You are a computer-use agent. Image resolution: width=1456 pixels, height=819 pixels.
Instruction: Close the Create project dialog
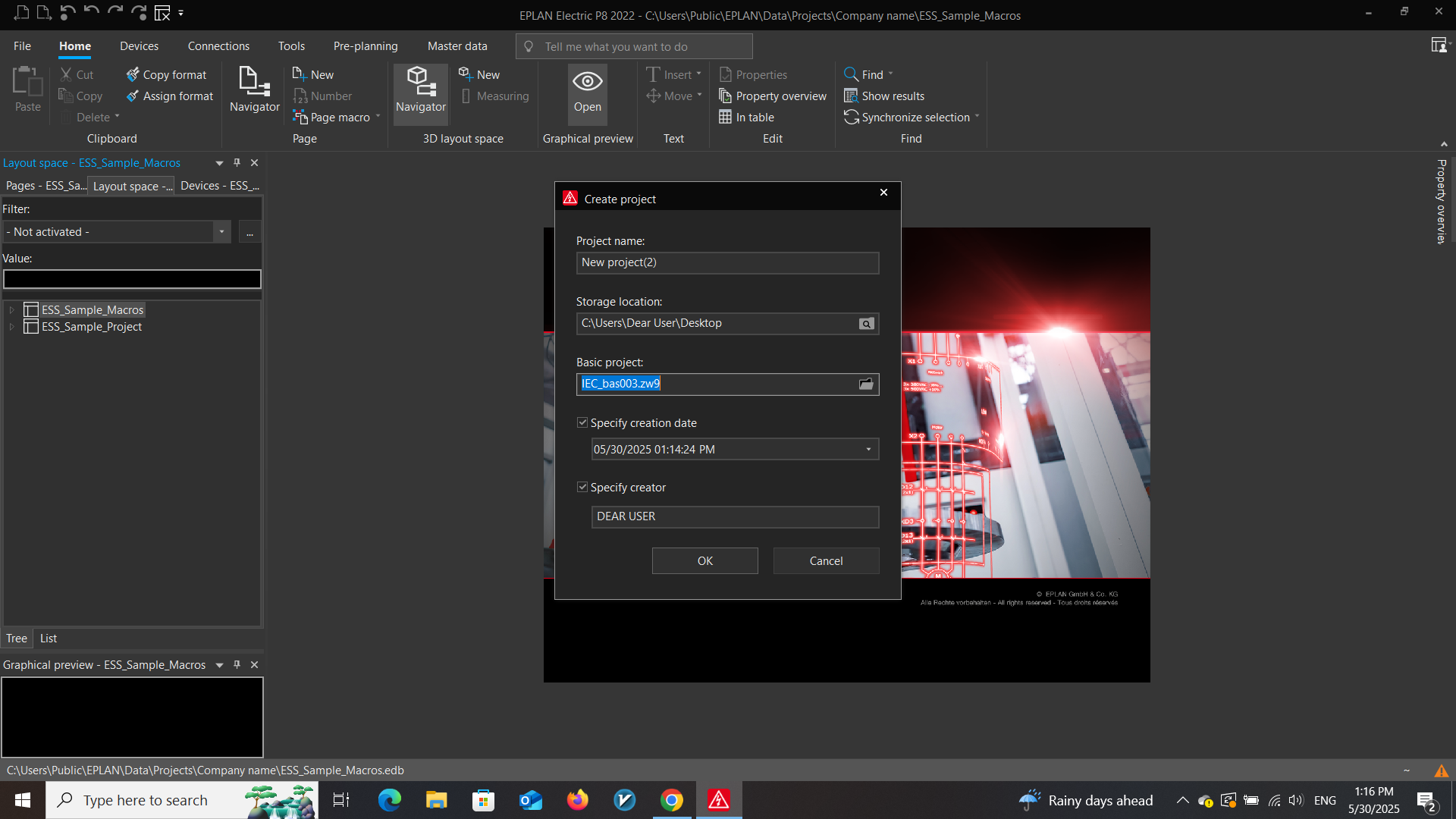[883, 193]
